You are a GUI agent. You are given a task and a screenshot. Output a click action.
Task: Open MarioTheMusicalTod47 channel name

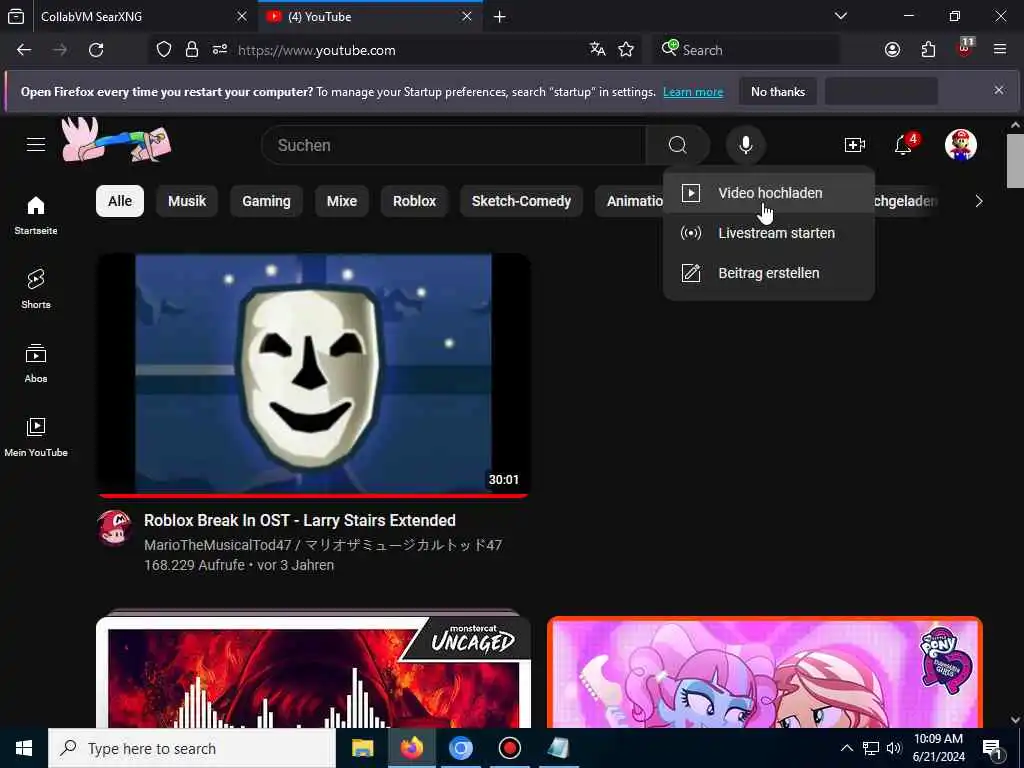click(x=323, y=545)
